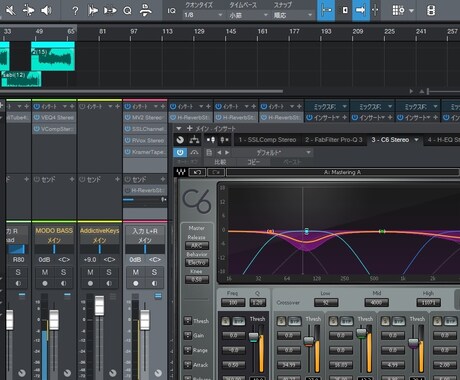
Task: Click the Waves logo icon in plugin header
Action: (x=181, y=172)
